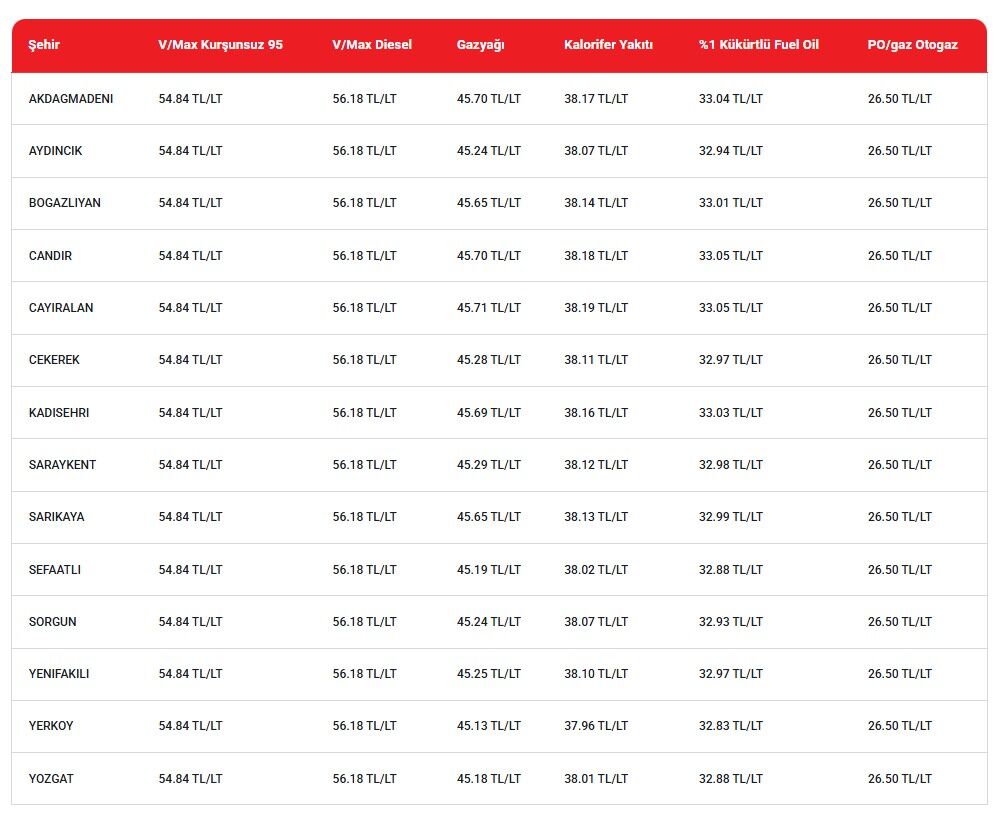Select the YERKOY city name
This screenshot has height=822, width=1002.
tap(51, 725)
